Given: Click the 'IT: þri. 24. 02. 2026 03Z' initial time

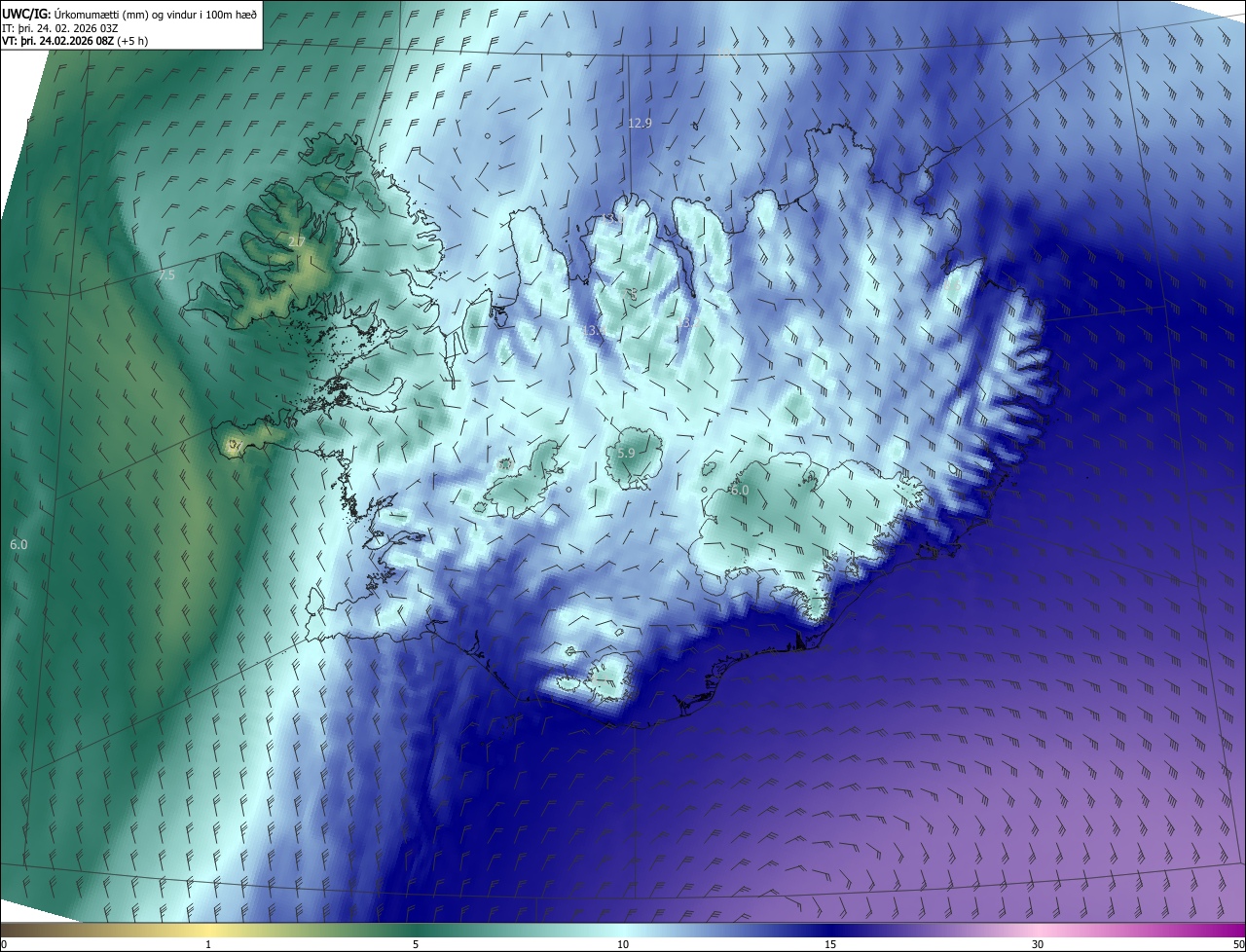Looking at the screenshot, I should click(x=60, y=28).
